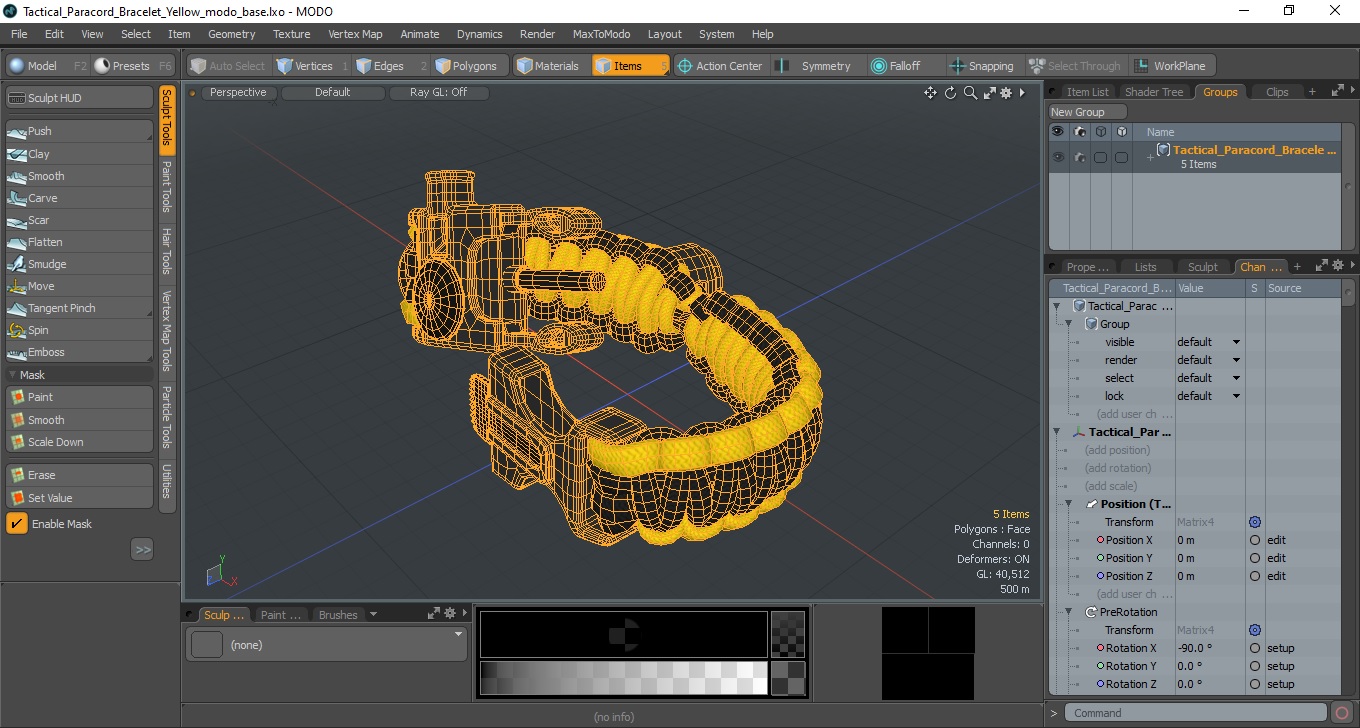The width and height of the screenshot is (1360, 728).
Task: Select the Carve sculpt tool
Action: click(x=79, y=198)
